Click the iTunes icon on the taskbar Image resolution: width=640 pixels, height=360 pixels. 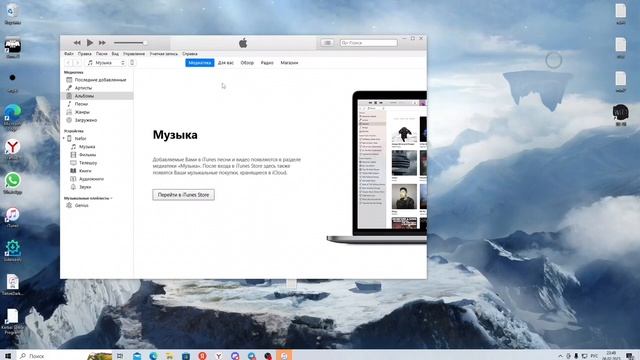click(284, 356)
